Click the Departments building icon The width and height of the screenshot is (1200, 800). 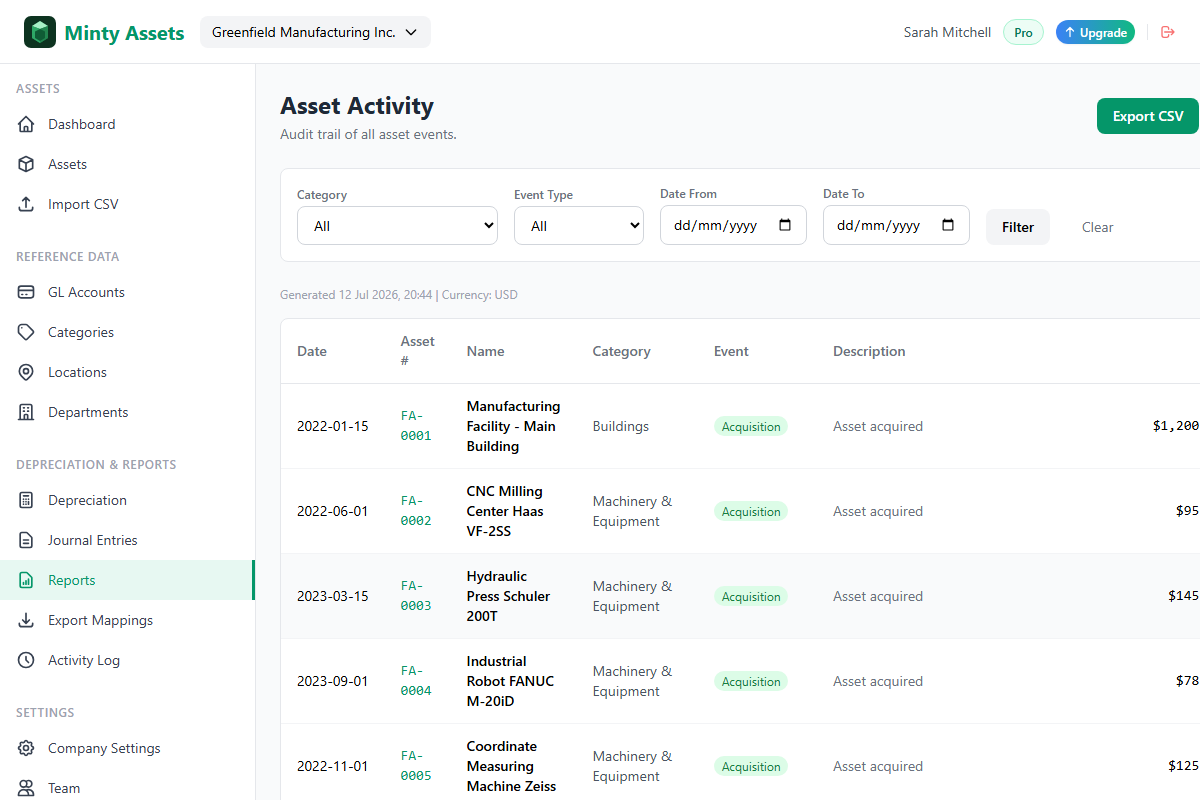tap(27, 412)
